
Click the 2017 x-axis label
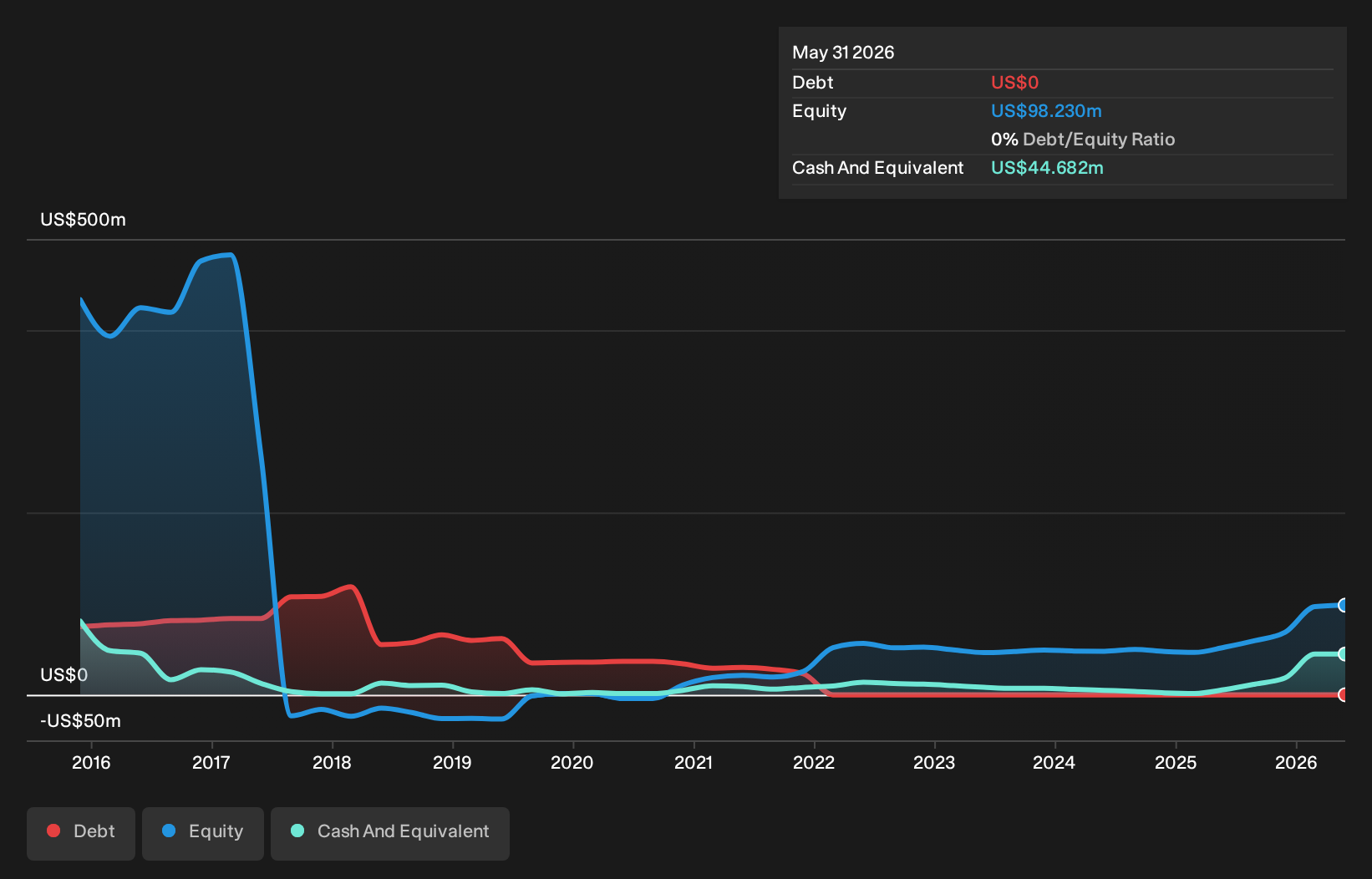(211, 763)
